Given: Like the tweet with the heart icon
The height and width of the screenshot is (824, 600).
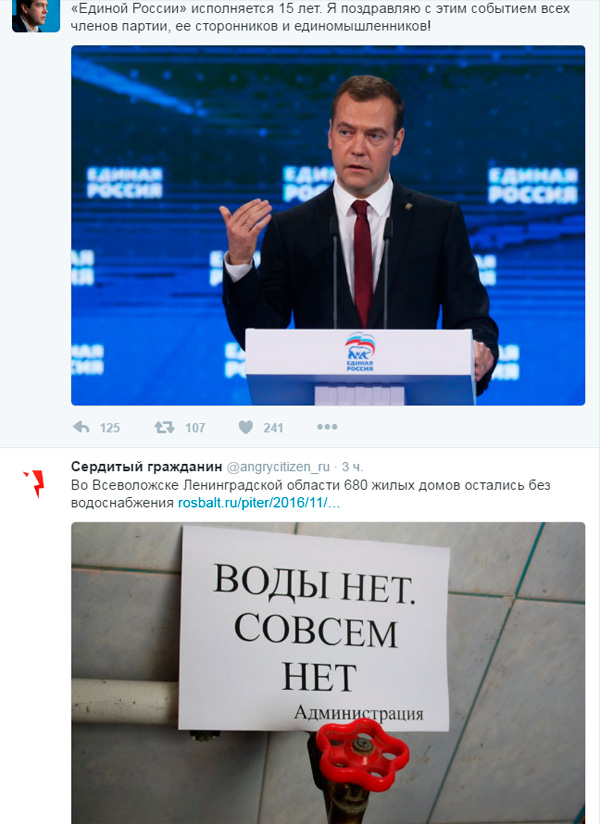Looking at the screenshot, I should (x=246, y=427).
